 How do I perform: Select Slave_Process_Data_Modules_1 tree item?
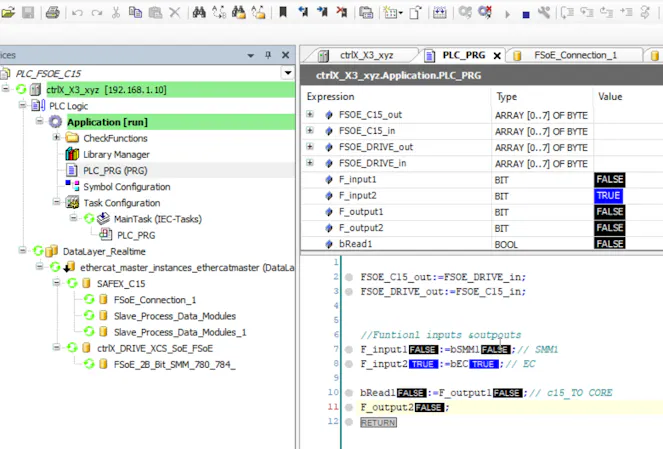[x=179, y=332]
